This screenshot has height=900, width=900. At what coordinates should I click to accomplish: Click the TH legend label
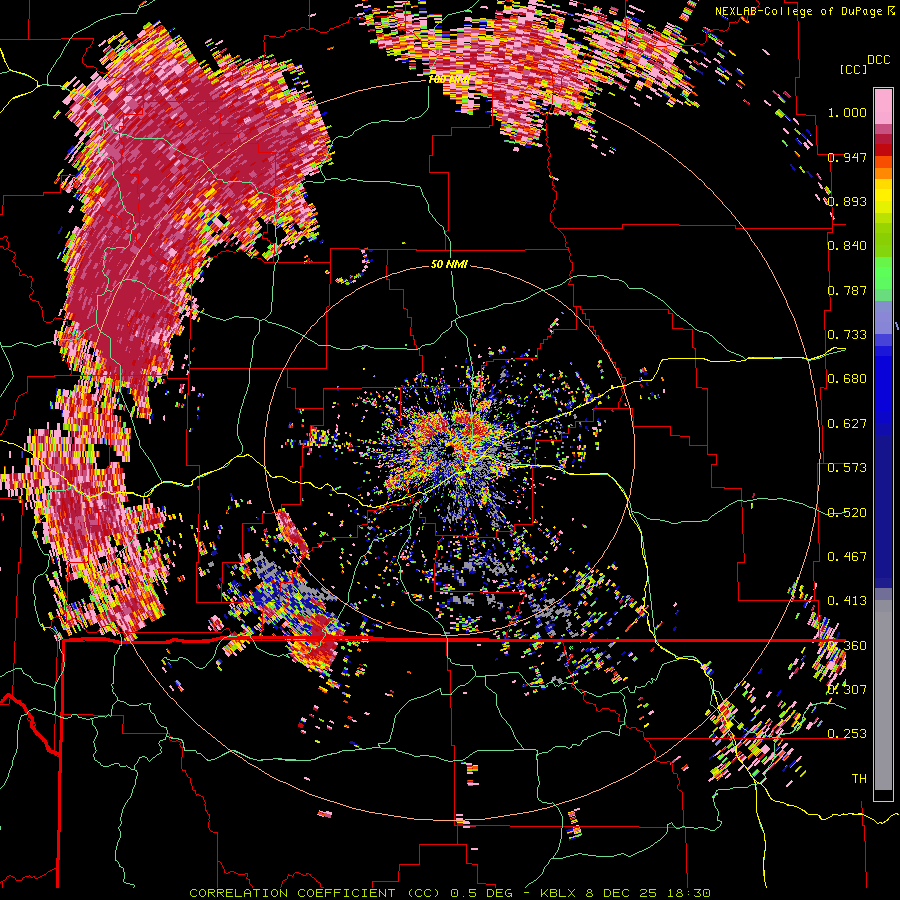[x=859, y=779]
